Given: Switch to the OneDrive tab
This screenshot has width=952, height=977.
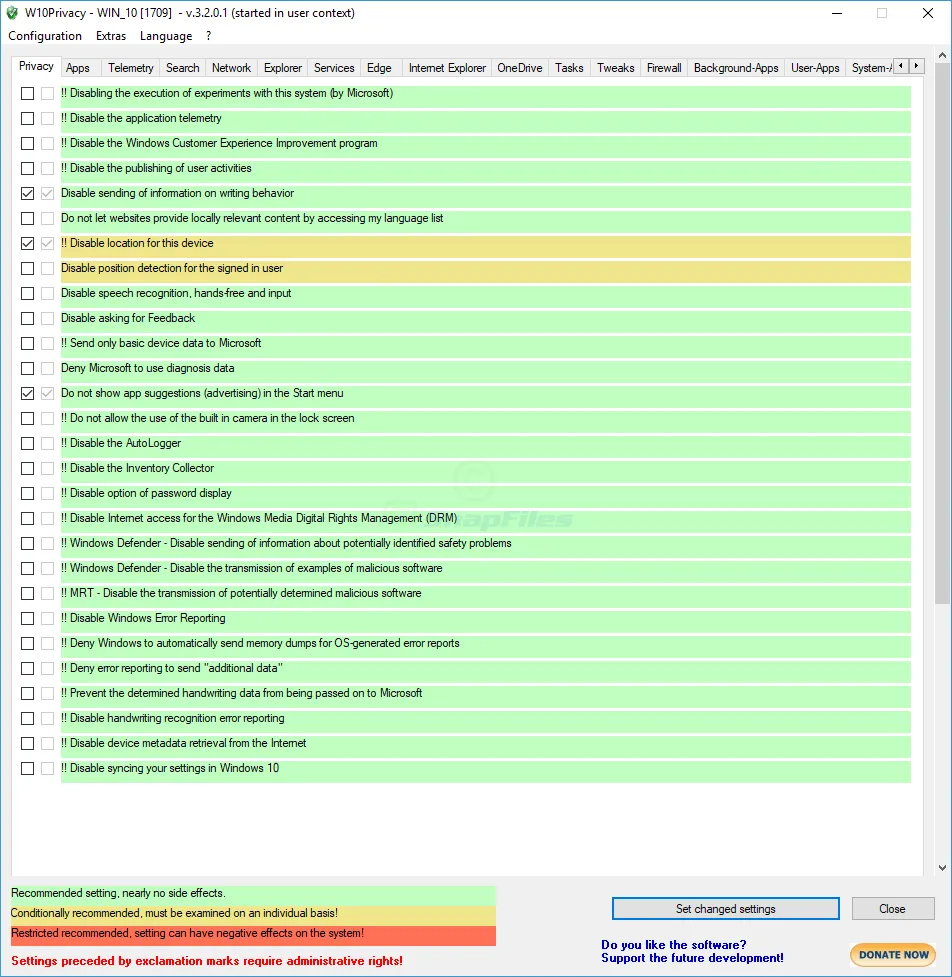Looking at the screenshot, I should point(520,68).
